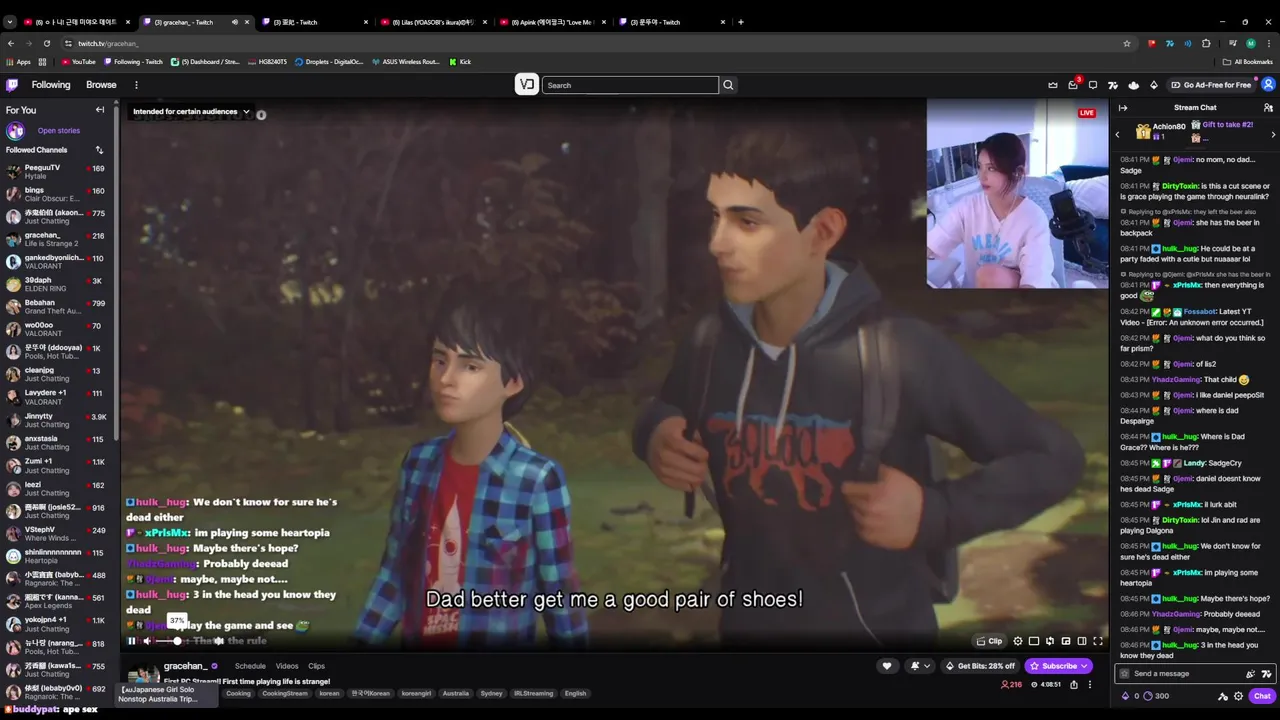This screenshot has width=1280, height=720.
Task: Click the cowboy hat icon in top bar
Action: [1133, 85]
